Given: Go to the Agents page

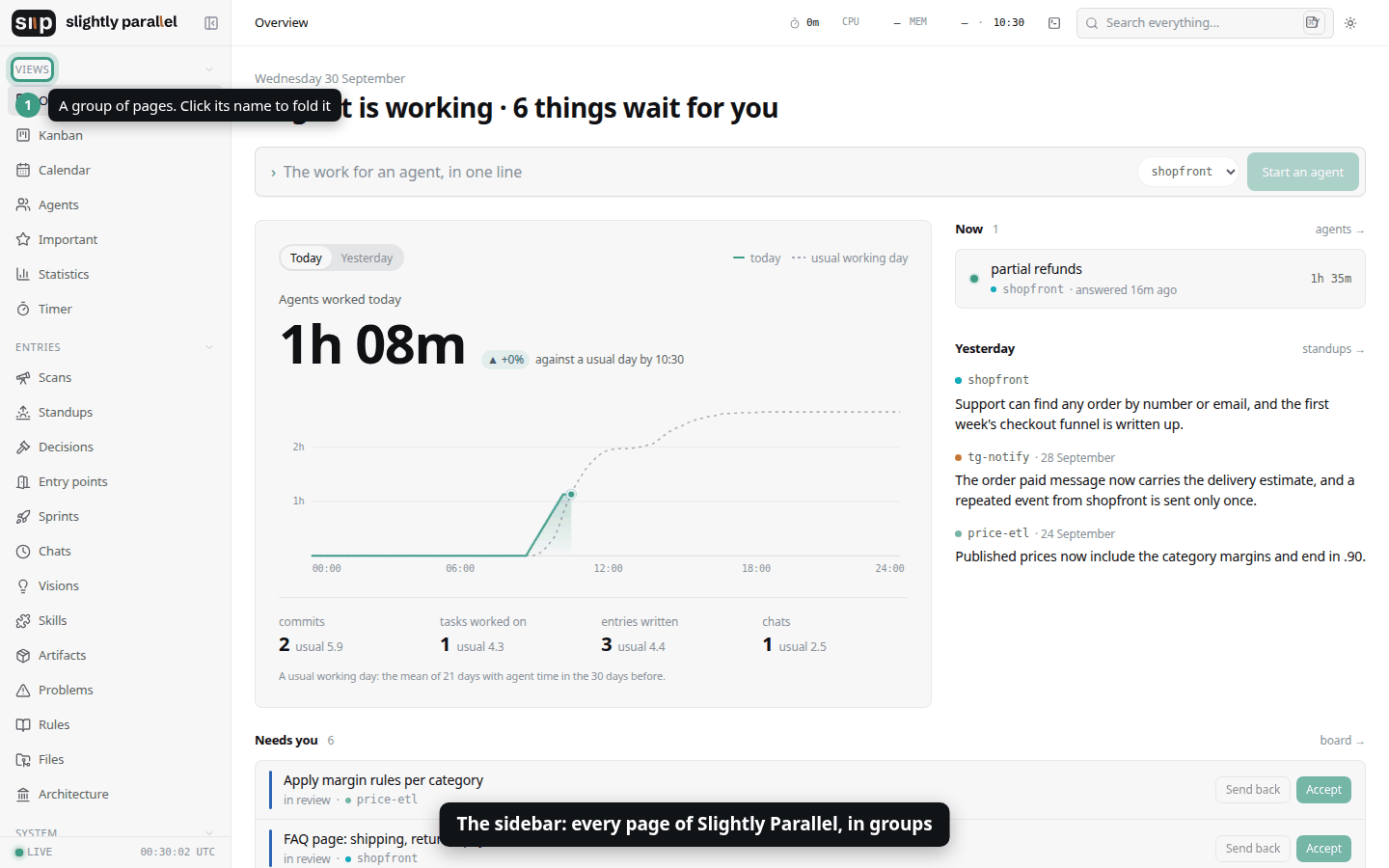Looking at the screenshot, I should click(x=116, y=204).
